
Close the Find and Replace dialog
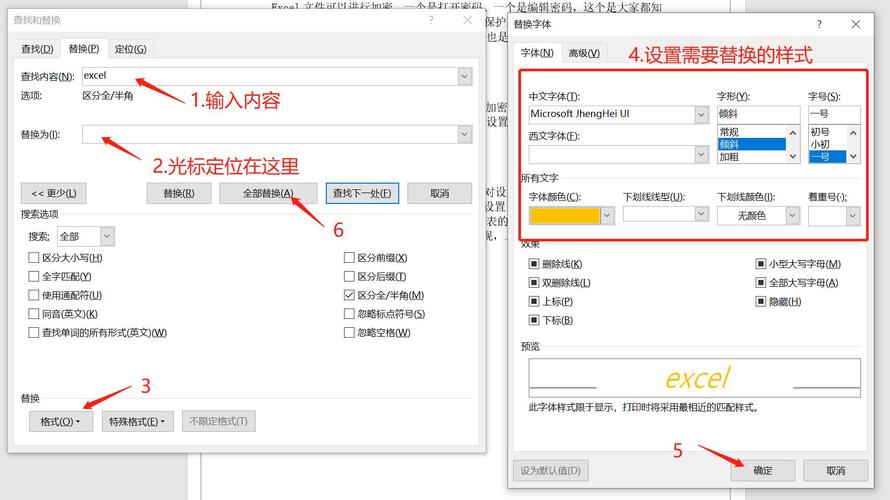click(467, 20)
